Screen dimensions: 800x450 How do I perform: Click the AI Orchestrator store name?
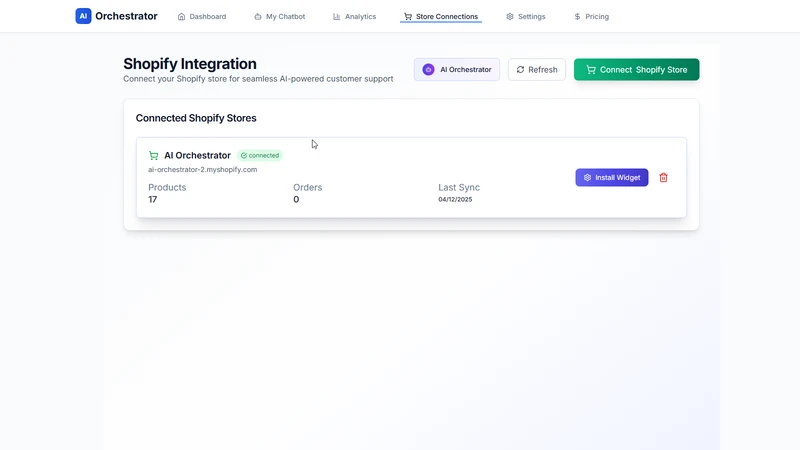click(197, 156)
